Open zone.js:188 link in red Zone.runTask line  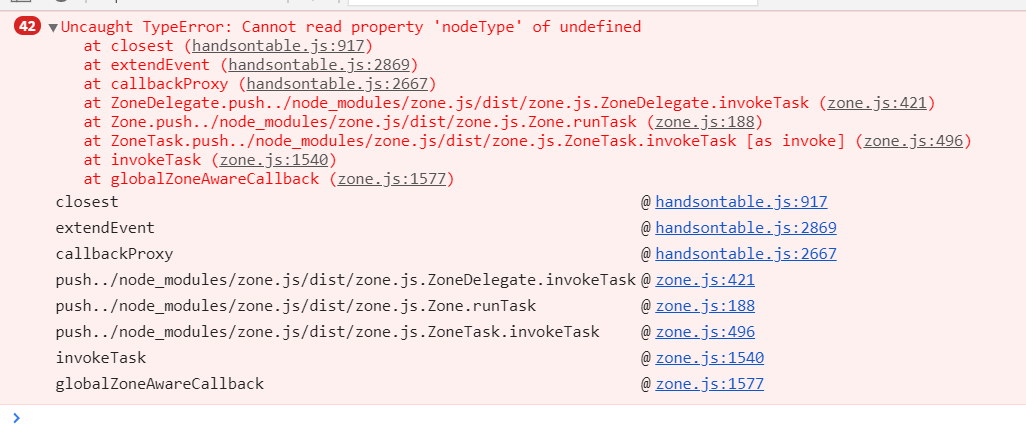[x=705, y=122]
